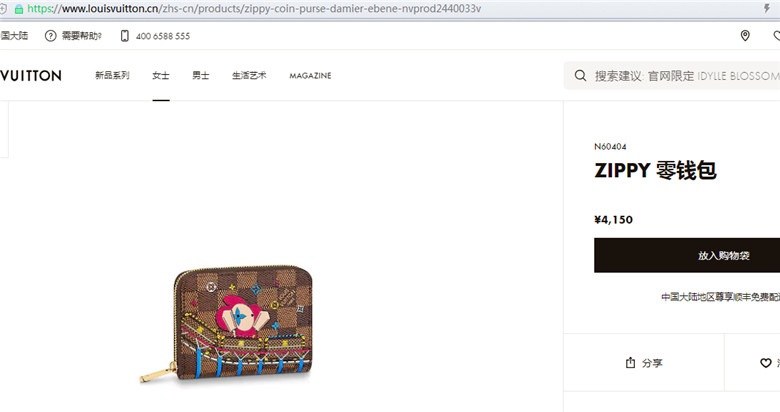Click the search magnifier icon
This screenshot has width=780, height=412.
click(580, 76)
